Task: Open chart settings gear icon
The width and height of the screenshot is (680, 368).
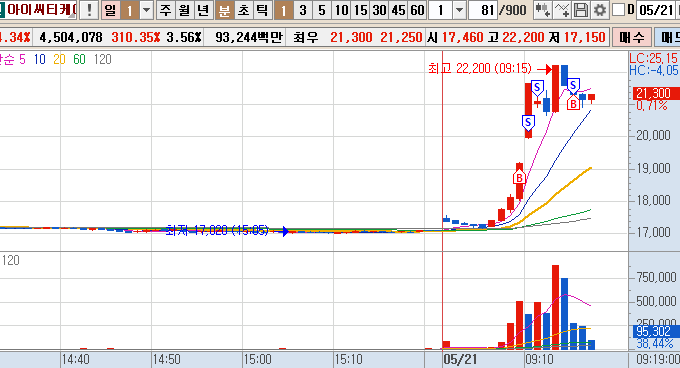Action: 600,10
